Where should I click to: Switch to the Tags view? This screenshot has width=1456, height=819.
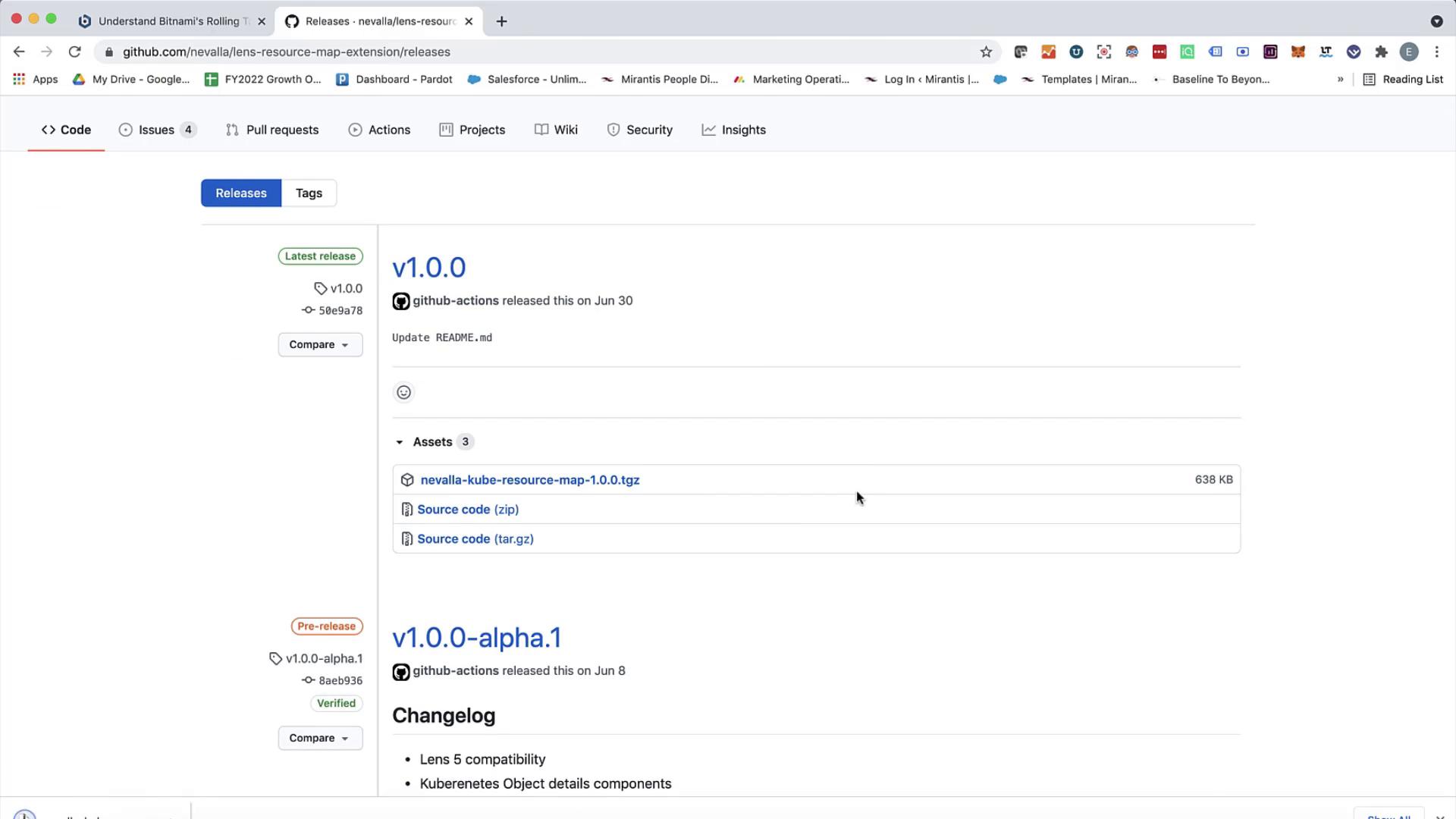[309, 193]
